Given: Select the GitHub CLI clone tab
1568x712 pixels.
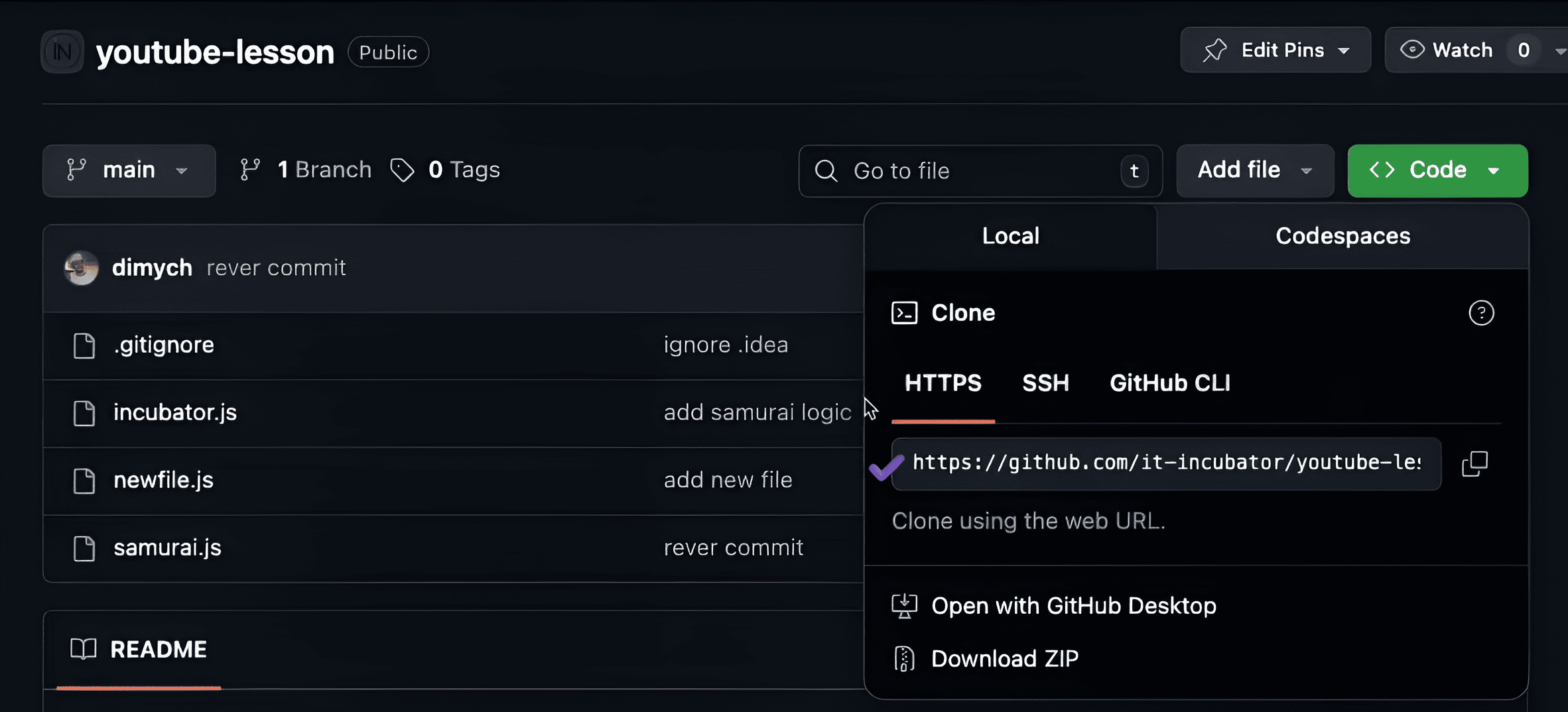Looking at the screenshot, I should click(1169, 383).
